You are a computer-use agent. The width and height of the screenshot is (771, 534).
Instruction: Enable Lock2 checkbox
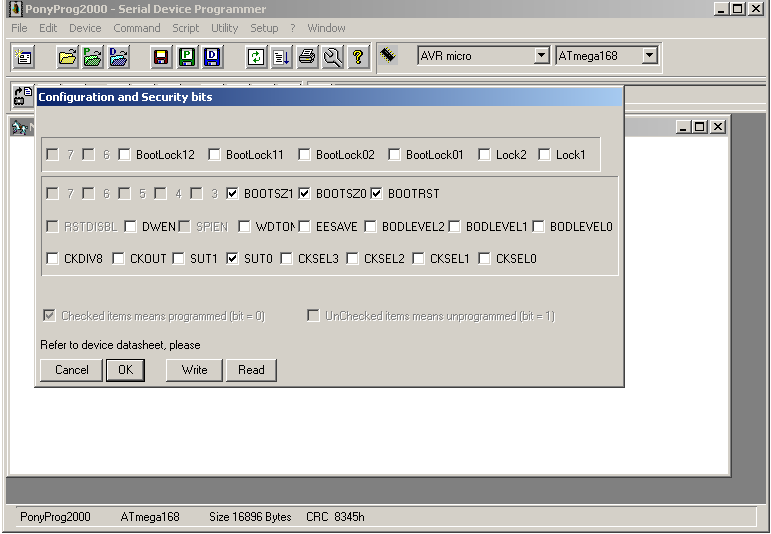(484, 155)
